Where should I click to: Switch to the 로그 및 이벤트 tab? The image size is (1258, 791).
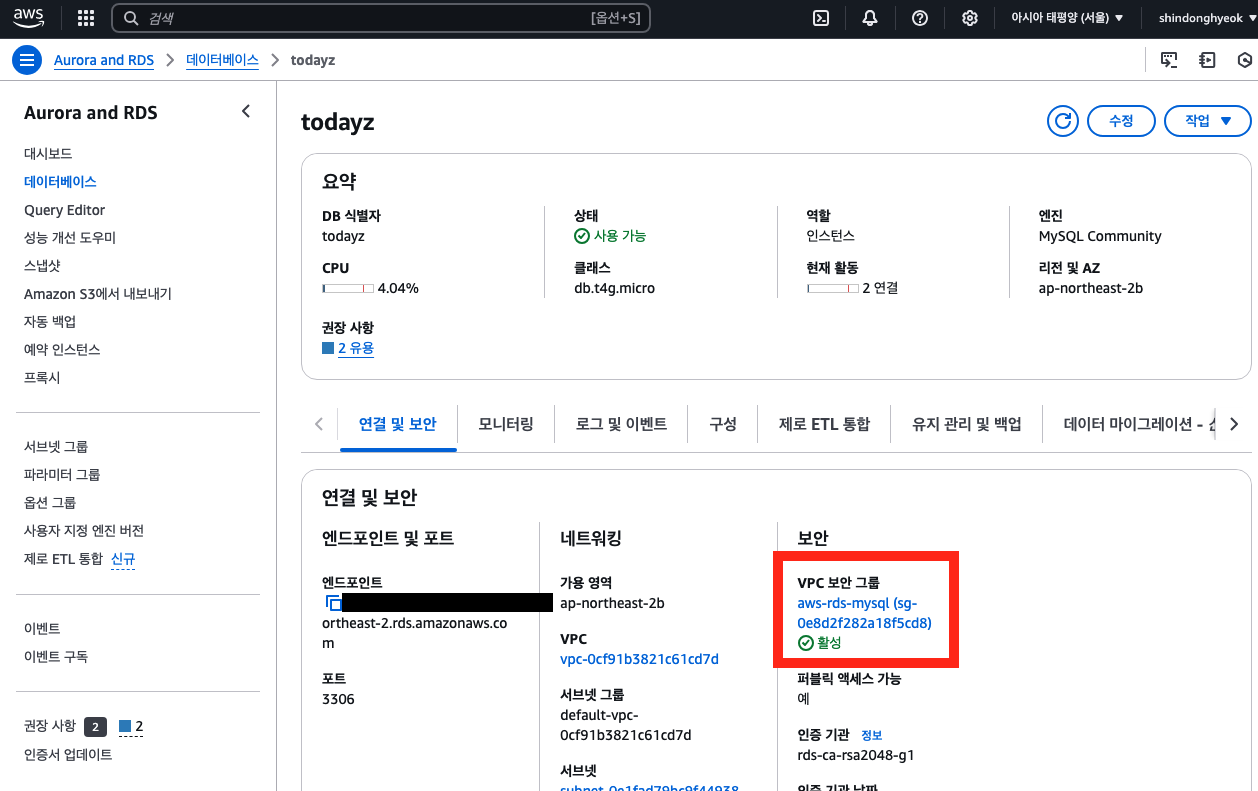point(621,424)
